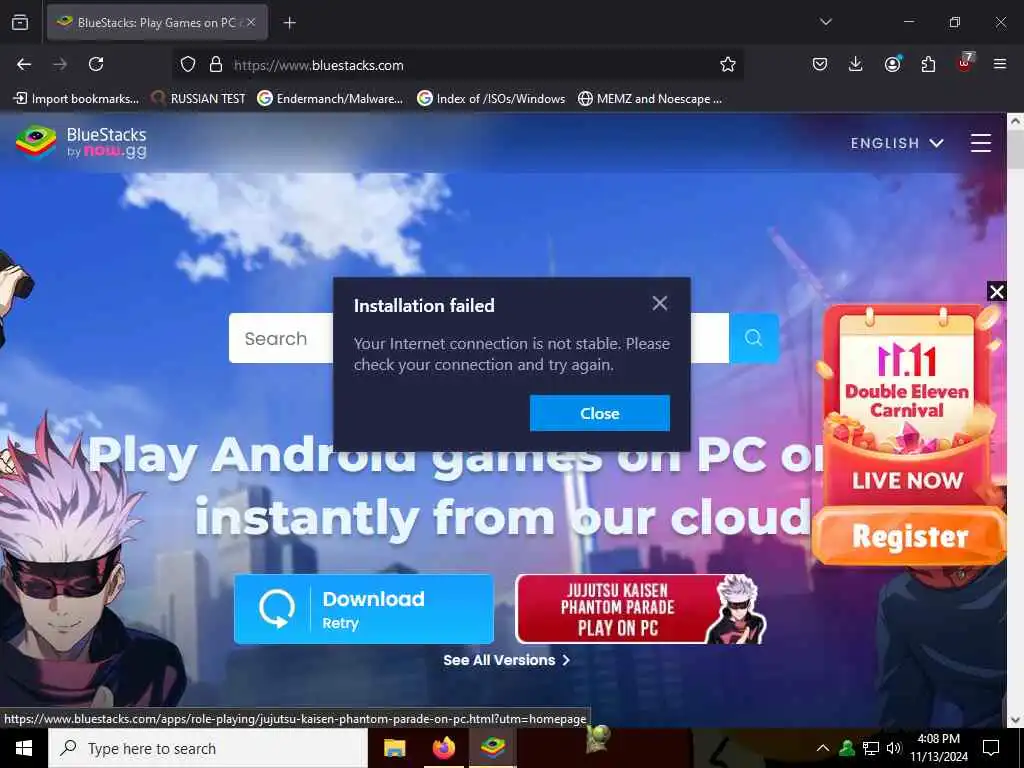Click the page scrollbar up arrow
The image size is (1024, 768).
click(1016, 121)
